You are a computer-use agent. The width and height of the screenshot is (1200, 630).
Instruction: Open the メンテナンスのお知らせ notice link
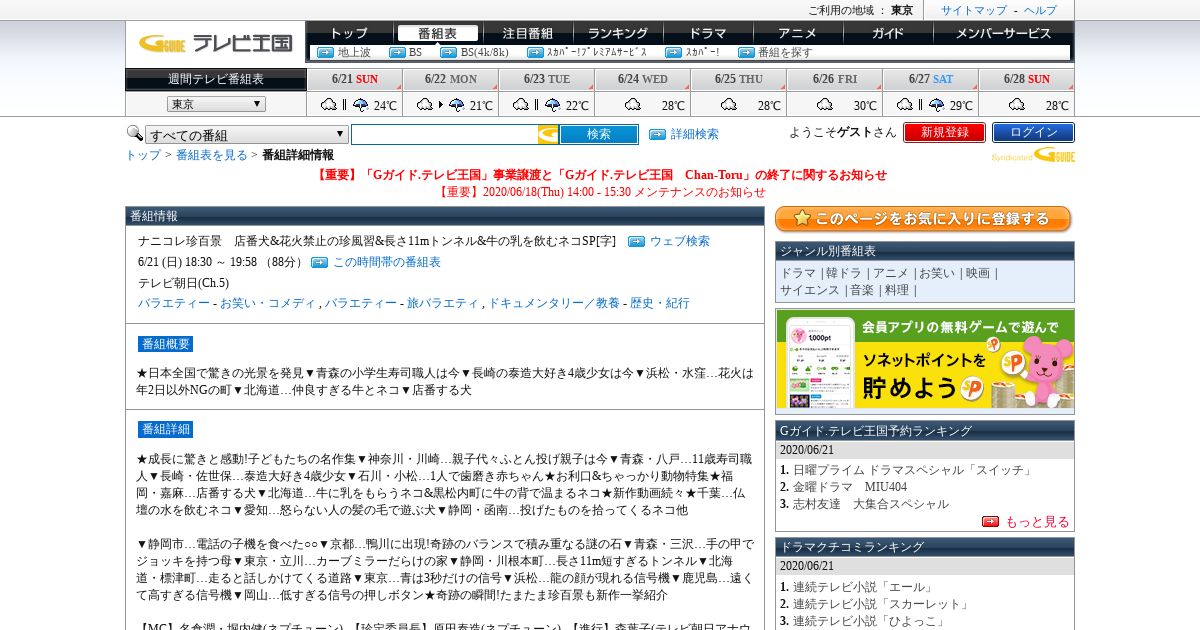point(601,192)
